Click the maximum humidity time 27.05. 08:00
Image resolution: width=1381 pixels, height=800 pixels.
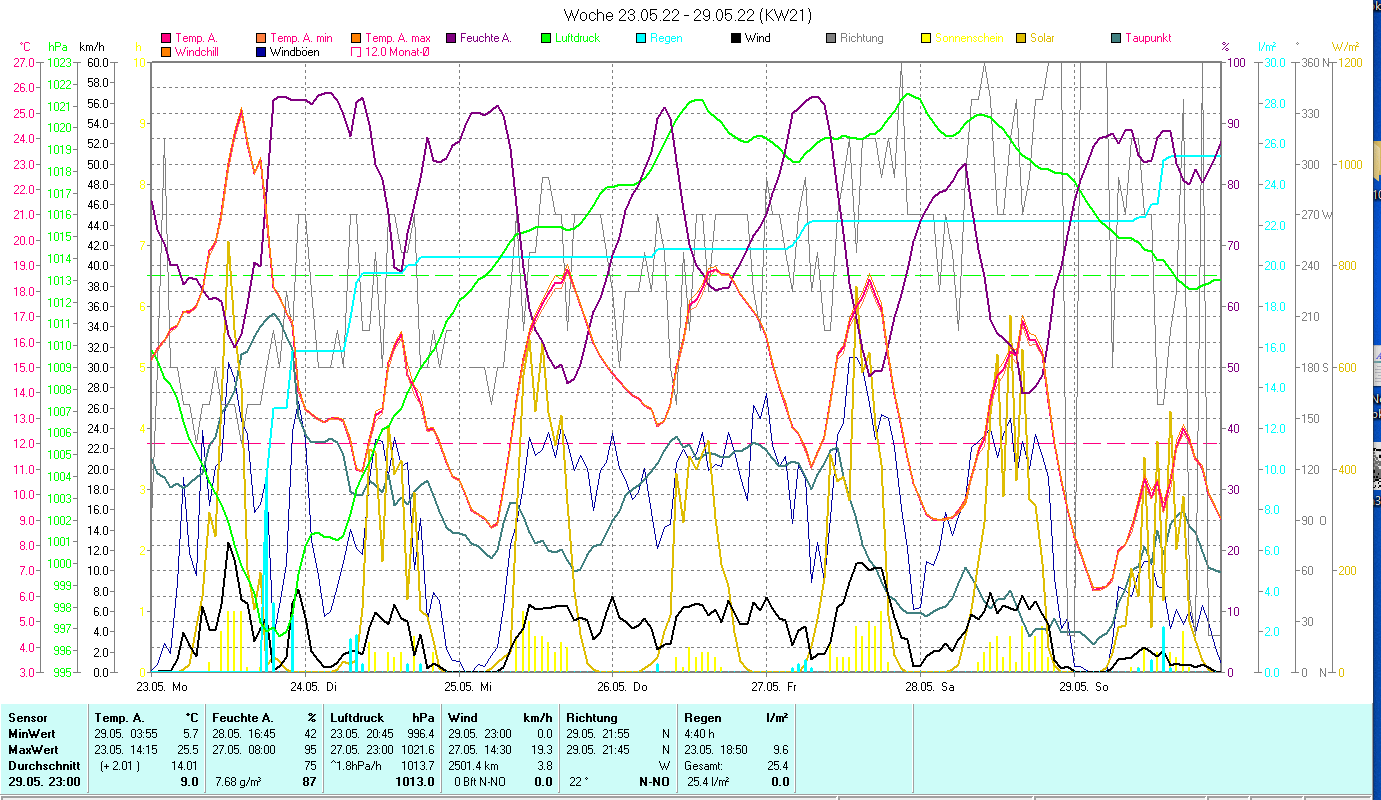point(243,750)
